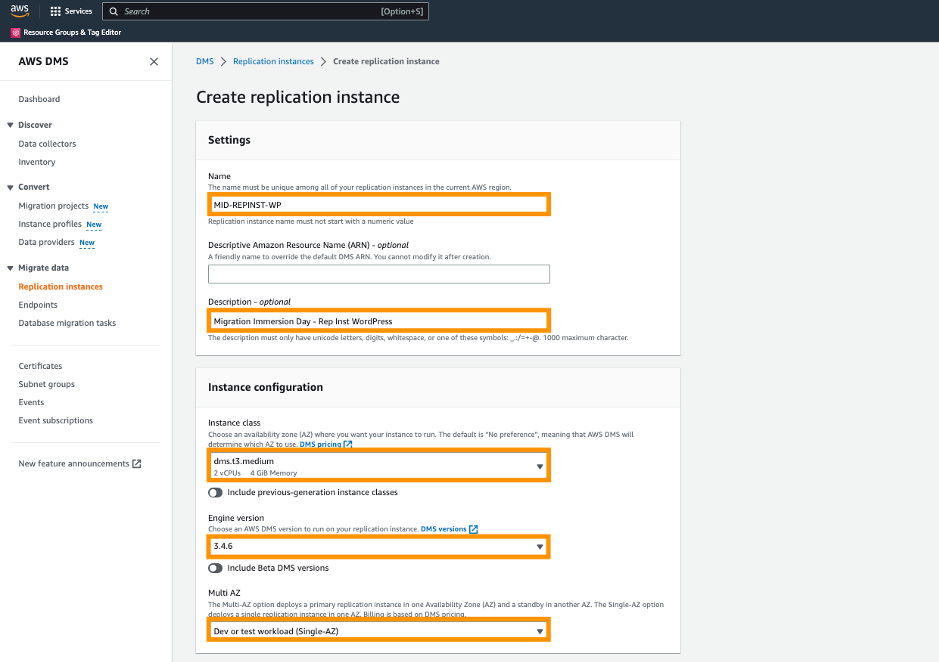Click Replication instances breadcrumb link
Screen dimensions: 939x662
273,61
